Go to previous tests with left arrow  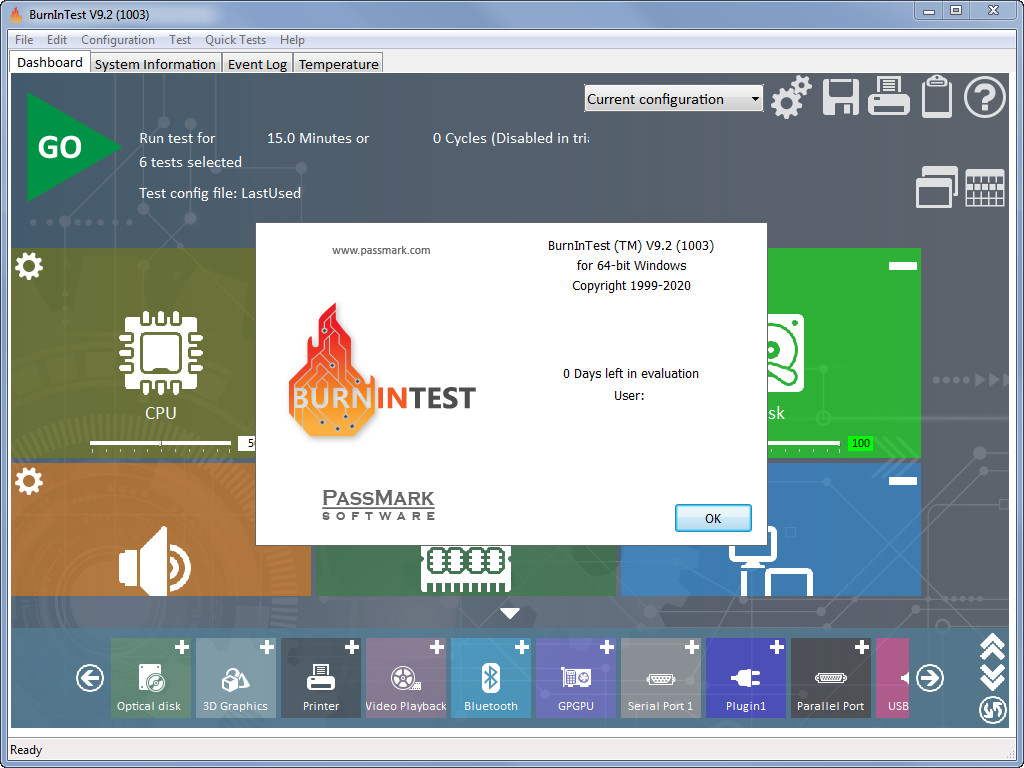click(89, 678)
